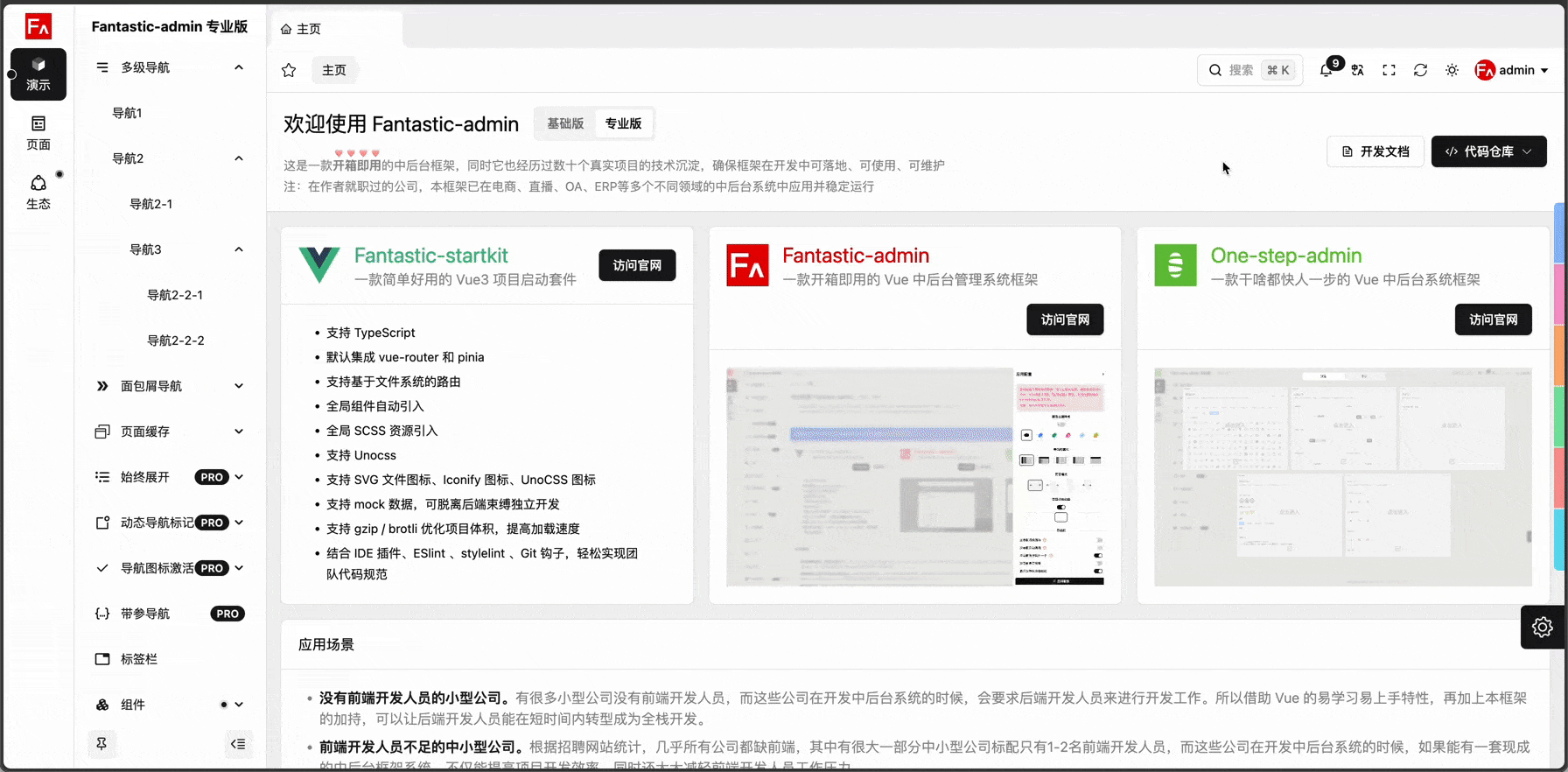Open the floating settings gear
The height and width of the screenshot is (772, 1568).
coord(1542,627)
